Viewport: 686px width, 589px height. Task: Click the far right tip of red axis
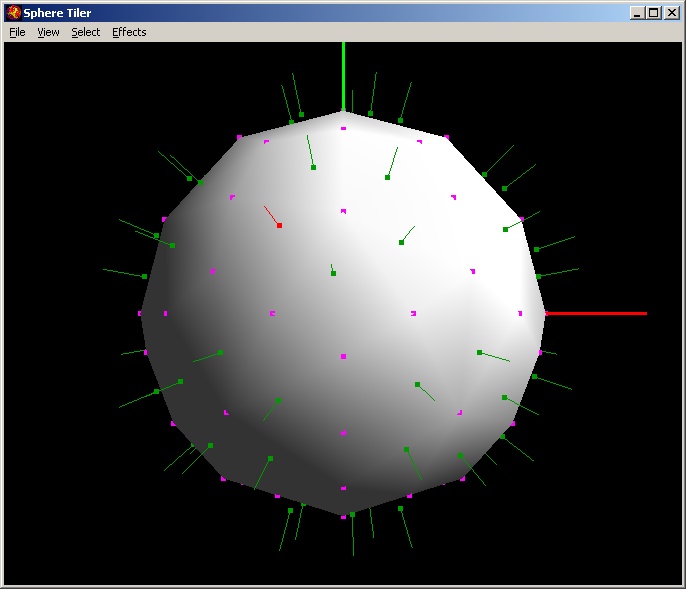[x=645, y=313]
